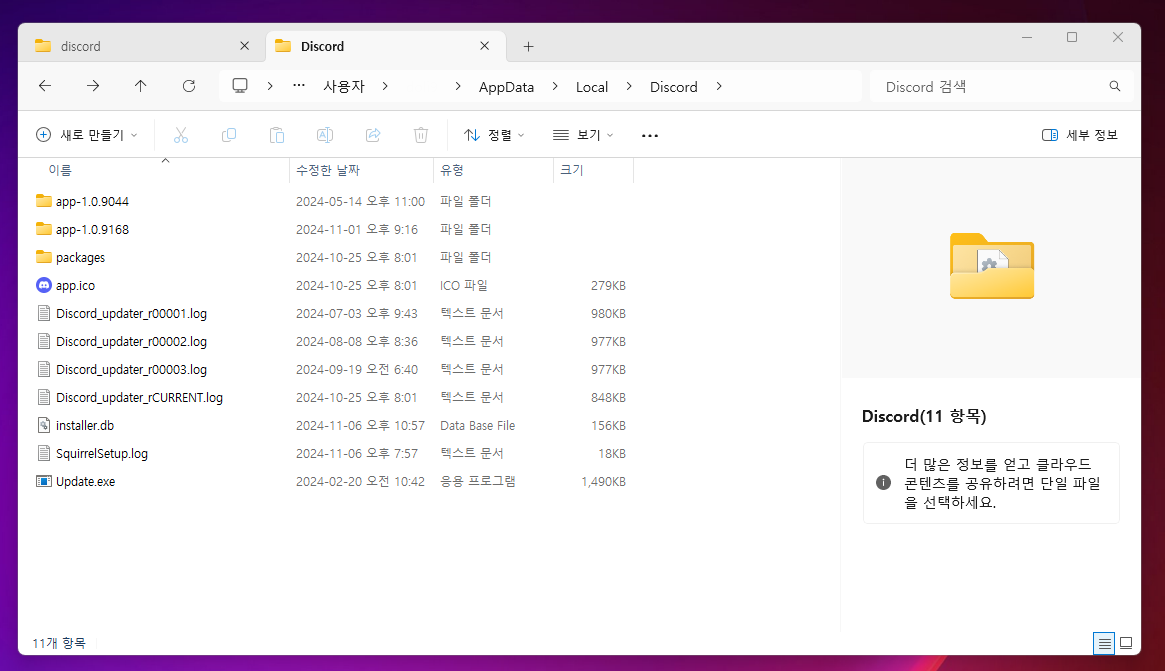Select the installer.db file icon
This screenshot has width=1165, height=671.
coord(44,425)
